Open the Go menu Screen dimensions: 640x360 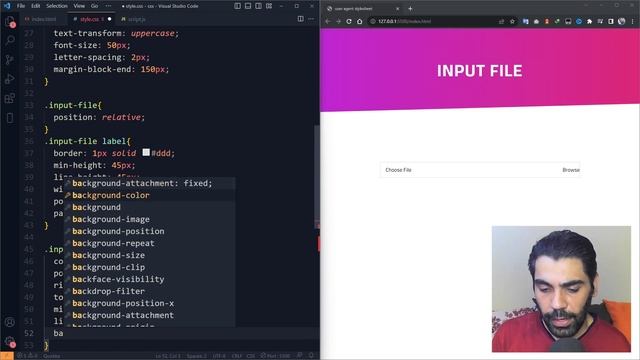(94, 6)
